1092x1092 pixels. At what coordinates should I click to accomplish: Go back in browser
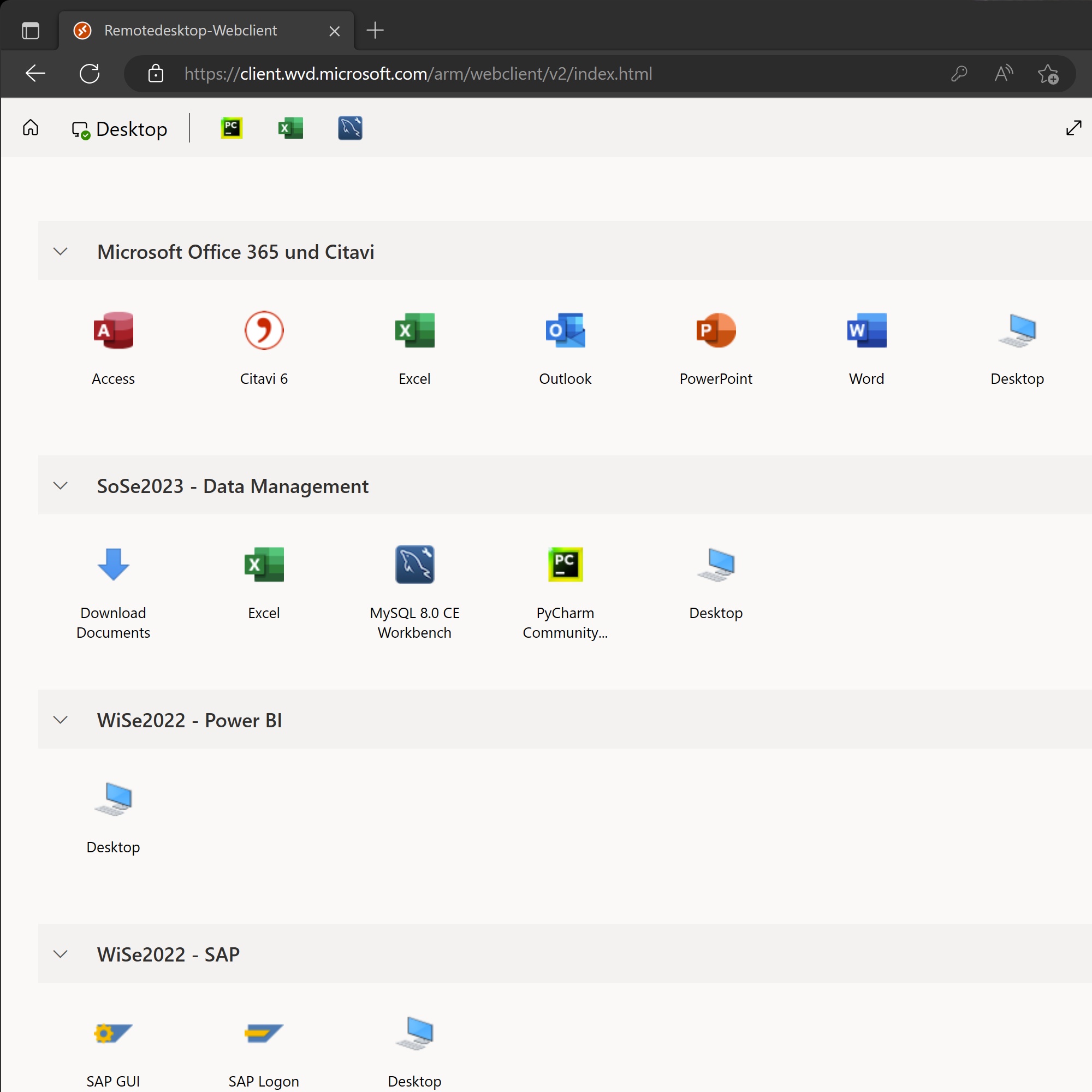tap(35, 74)
